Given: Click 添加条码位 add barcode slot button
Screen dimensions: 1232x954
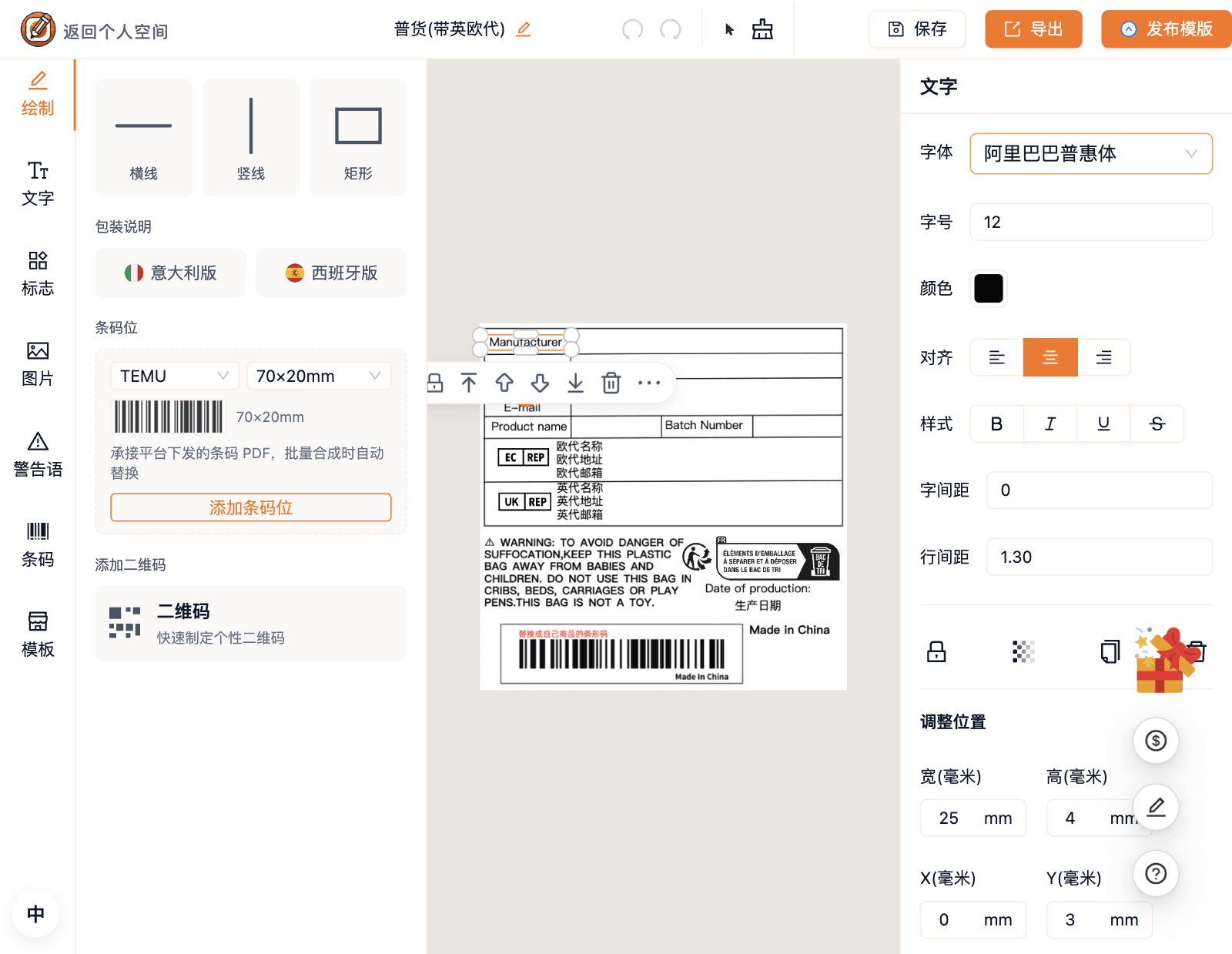Looking at the screenshot, I should 251,507.
